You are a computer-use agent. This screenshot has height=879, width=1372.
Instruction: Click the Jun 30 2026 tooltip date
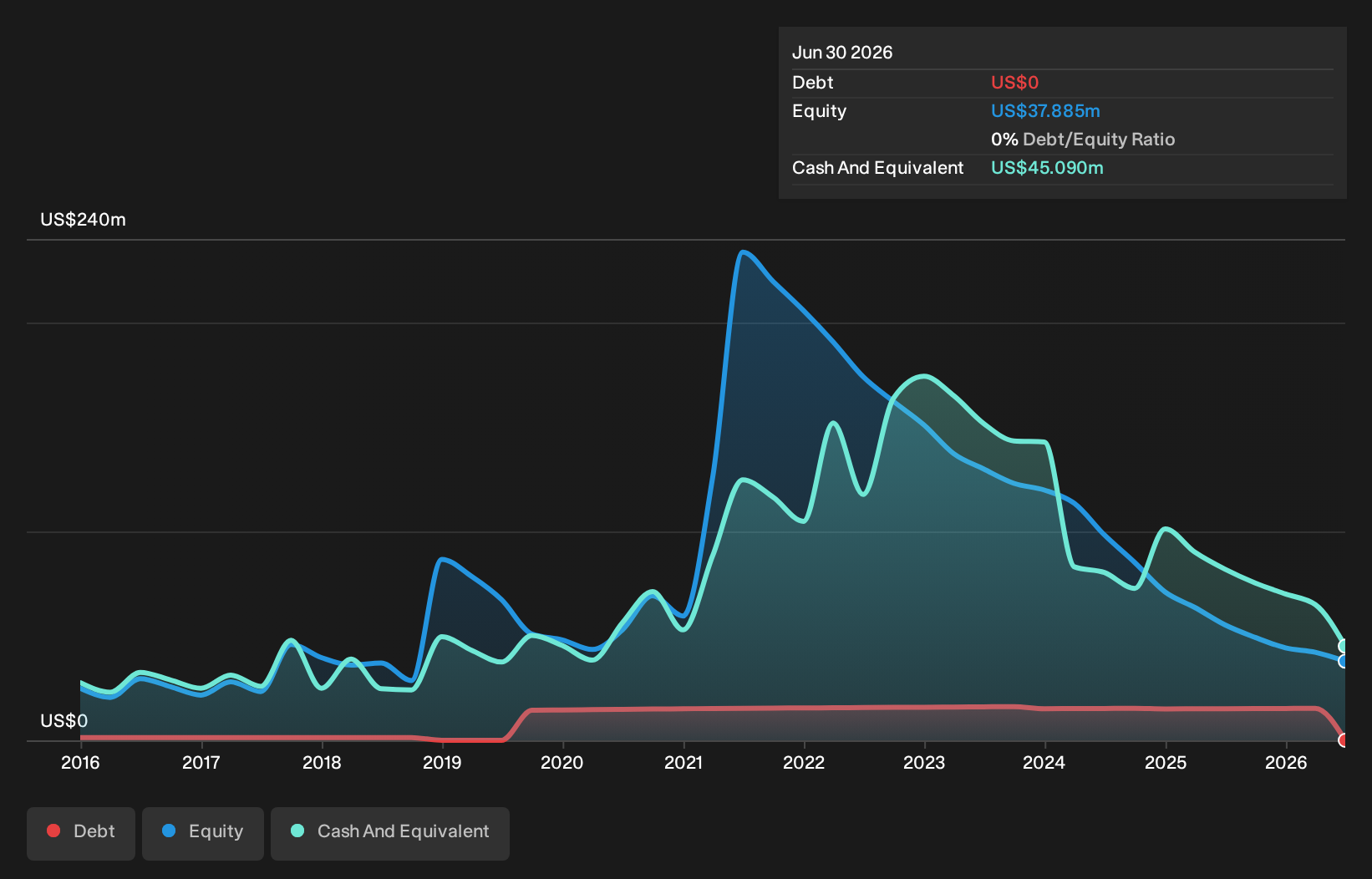tap(842, 53)
